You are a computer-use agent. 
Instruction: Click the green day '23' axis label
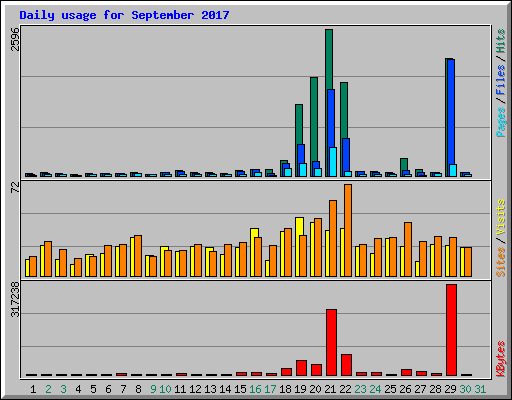(x=360, y=389)
